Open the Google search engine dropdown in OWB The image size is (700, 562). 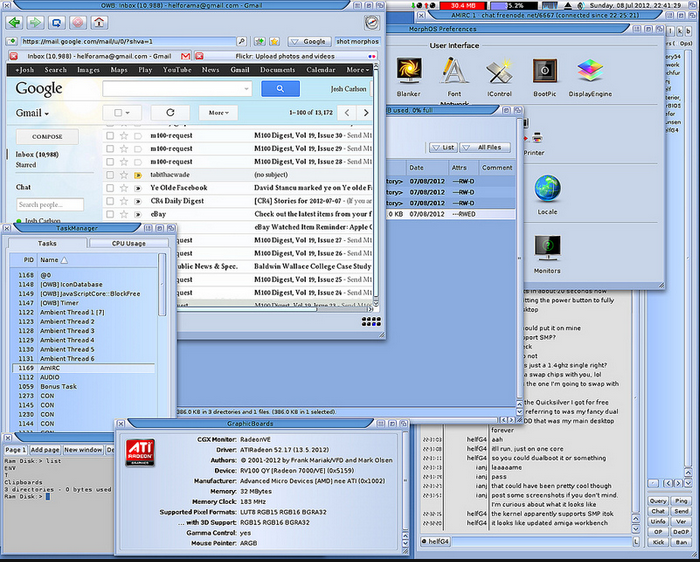point(309,42)
